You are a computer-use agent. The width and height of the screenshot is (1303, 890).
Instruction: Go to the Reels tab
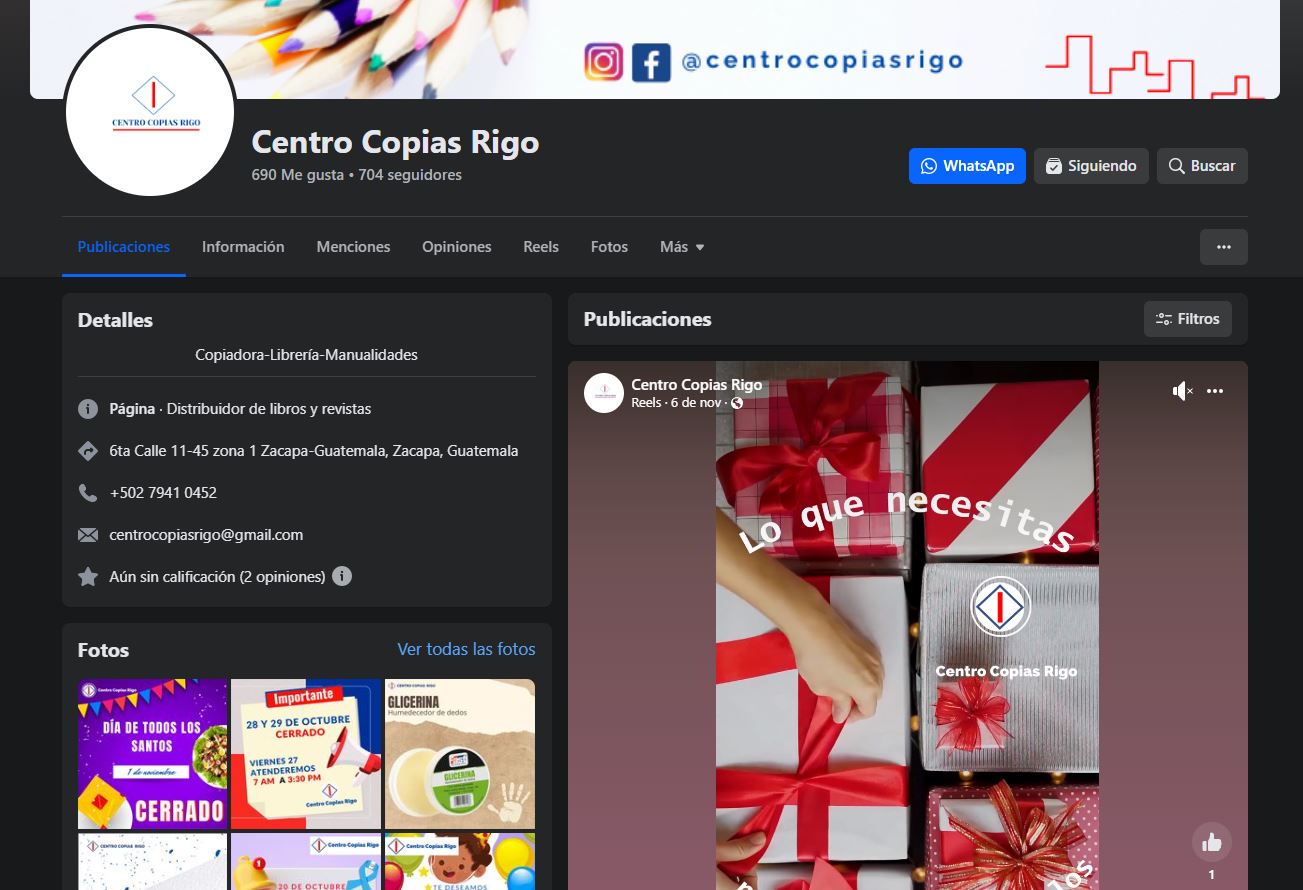tap(541, 247)
